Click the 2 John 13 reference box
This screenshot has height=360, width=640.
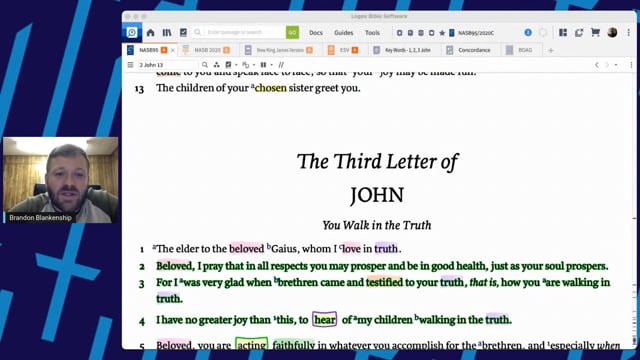point(168,65)
